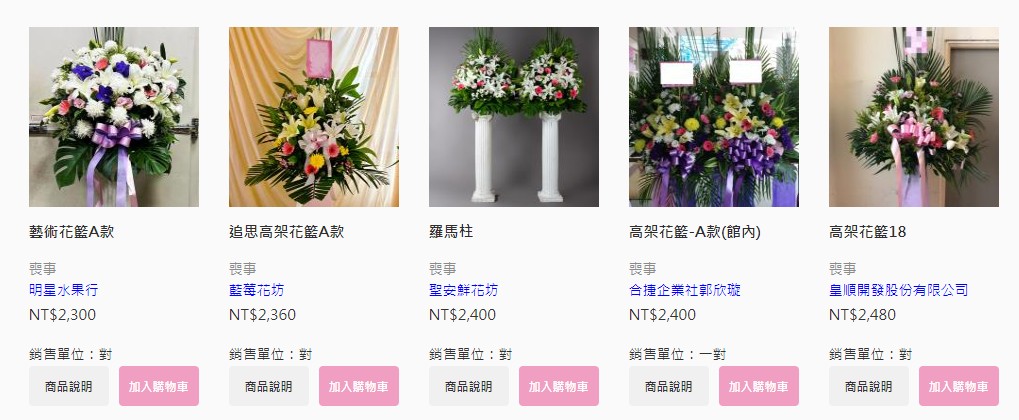Open the 高架花籃18 product image
Image resolution: width=1019 pixels, height=420 pixels.
[x=914, y=117]
